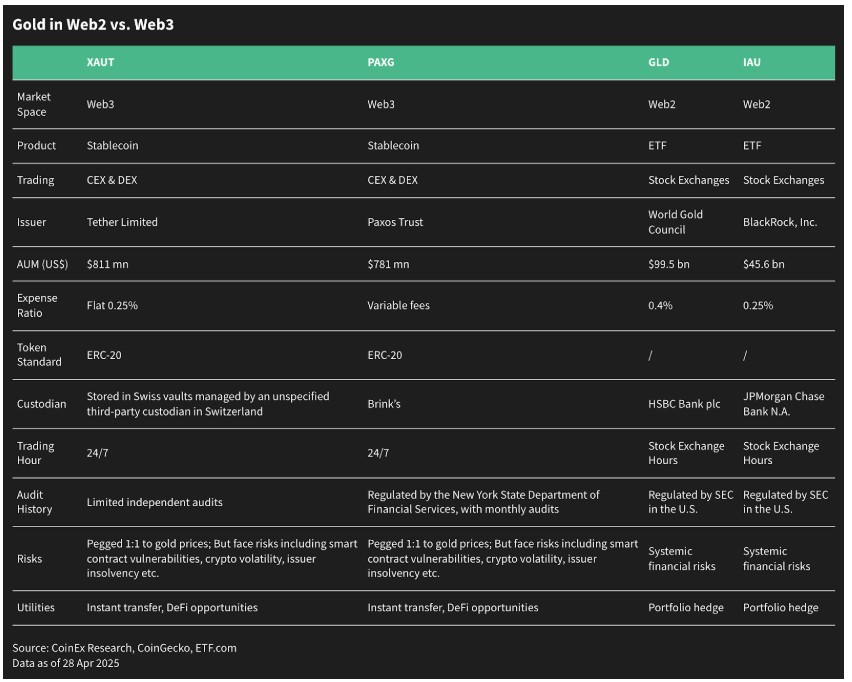
Task: Click the PAXG column header
Action: (380, 62)
